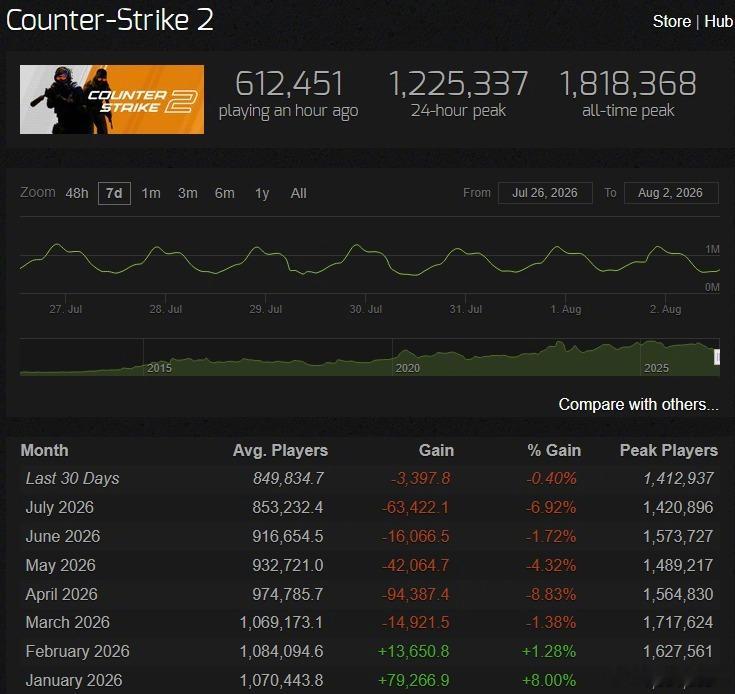Click the -1.72% gain for June 2026

(551, 537)
